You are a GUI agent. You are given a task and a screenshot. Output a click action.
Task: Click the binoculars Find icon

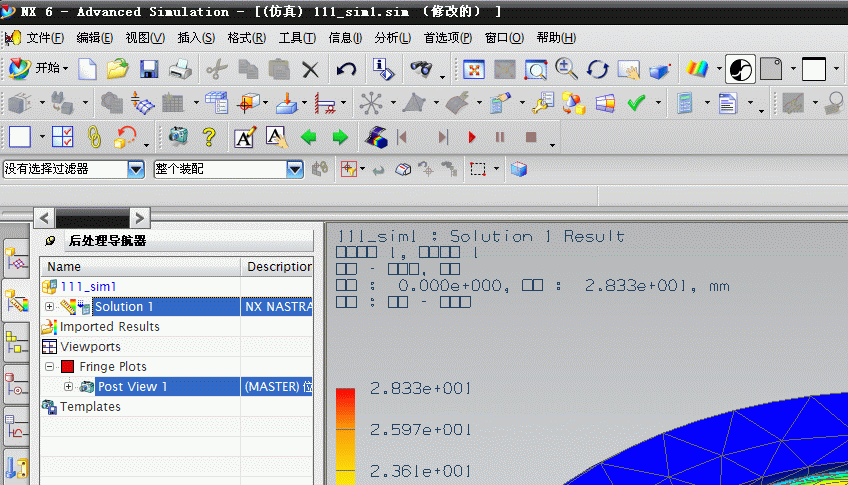point(421,69)
